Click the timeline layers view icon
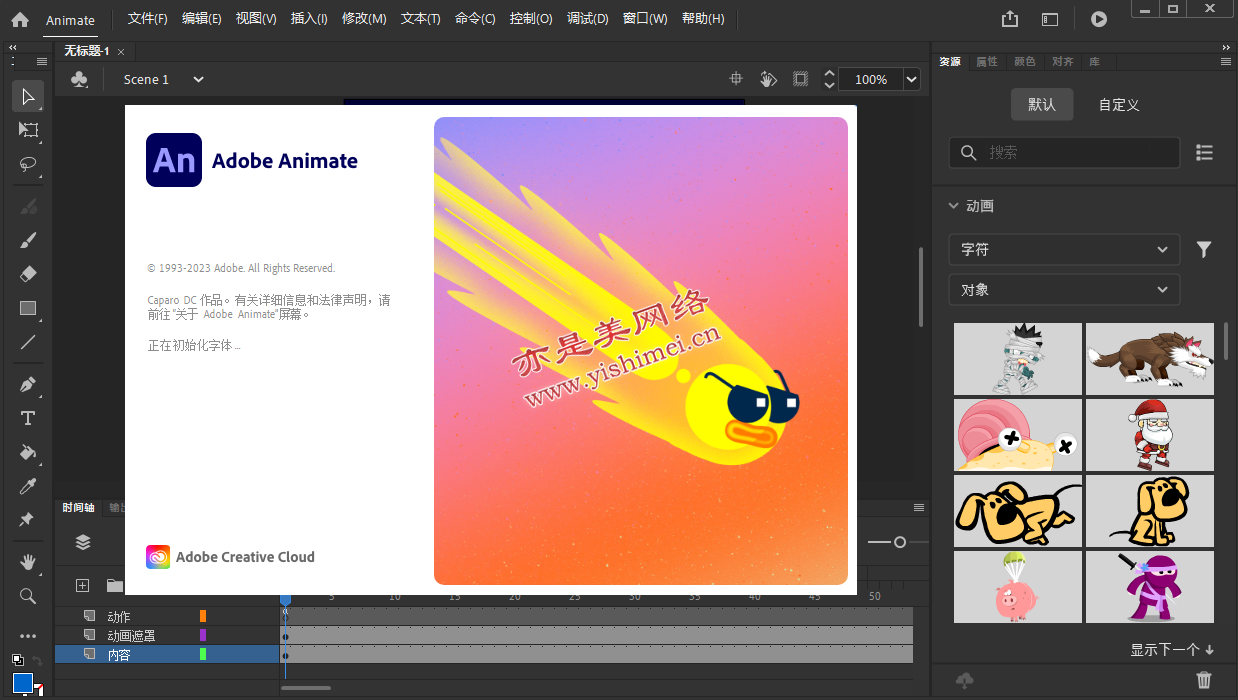 83,542
